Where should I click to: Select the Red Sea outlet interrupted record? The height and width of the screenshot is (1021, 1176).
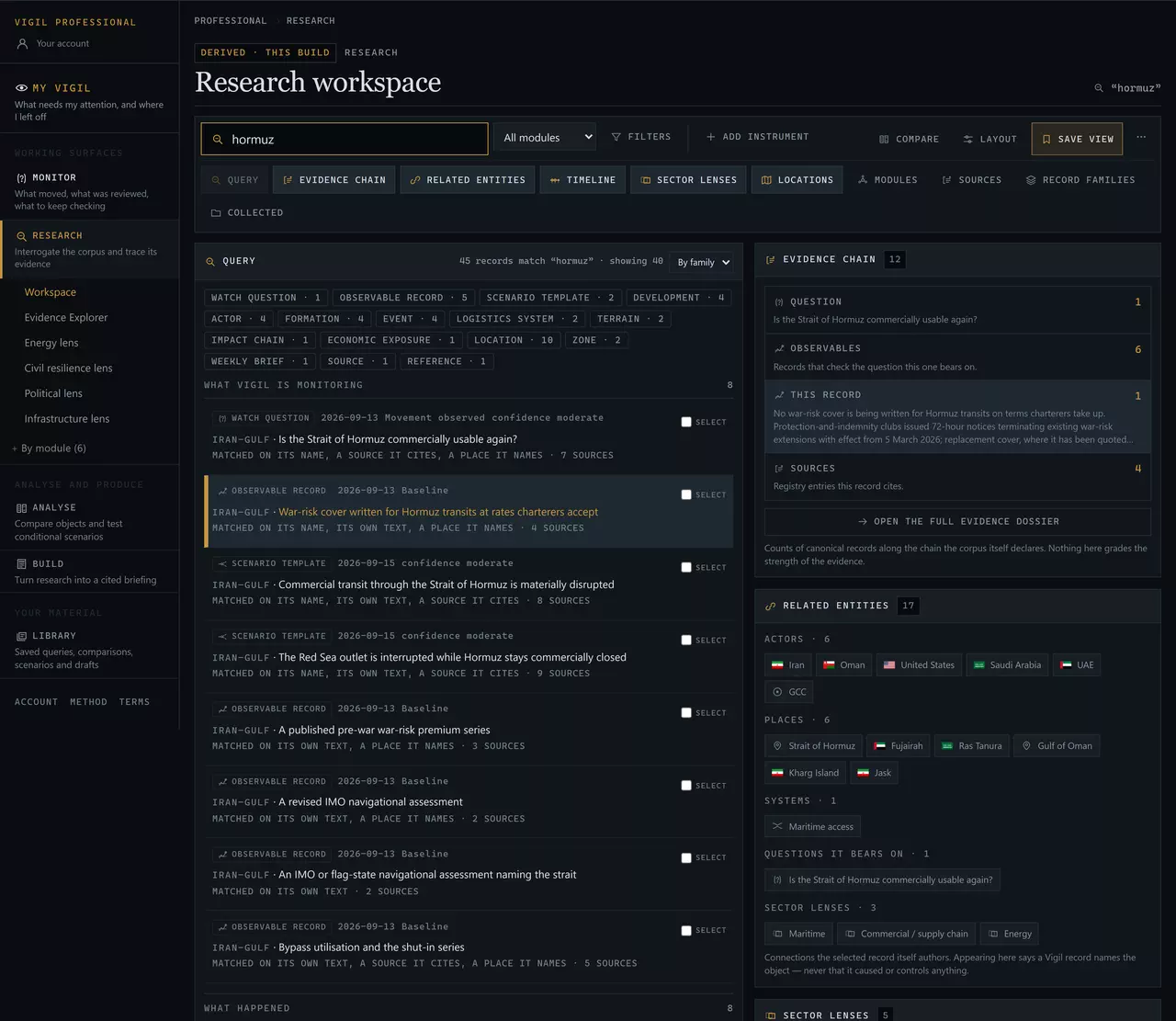pyautogui.click(x=686, y=640)
